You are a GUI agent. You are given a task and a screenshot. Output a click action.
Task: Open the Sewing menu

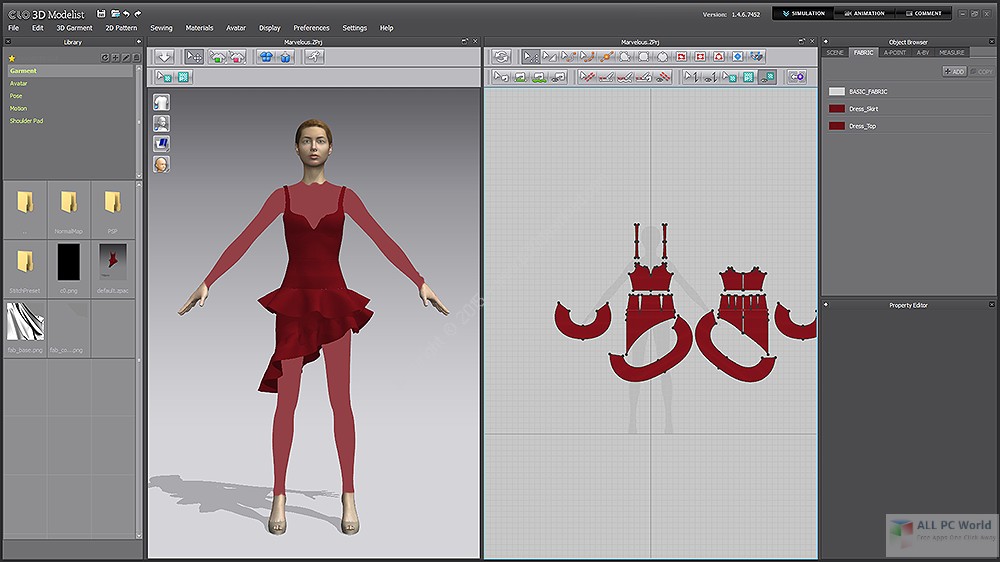(x=161, y=28)
